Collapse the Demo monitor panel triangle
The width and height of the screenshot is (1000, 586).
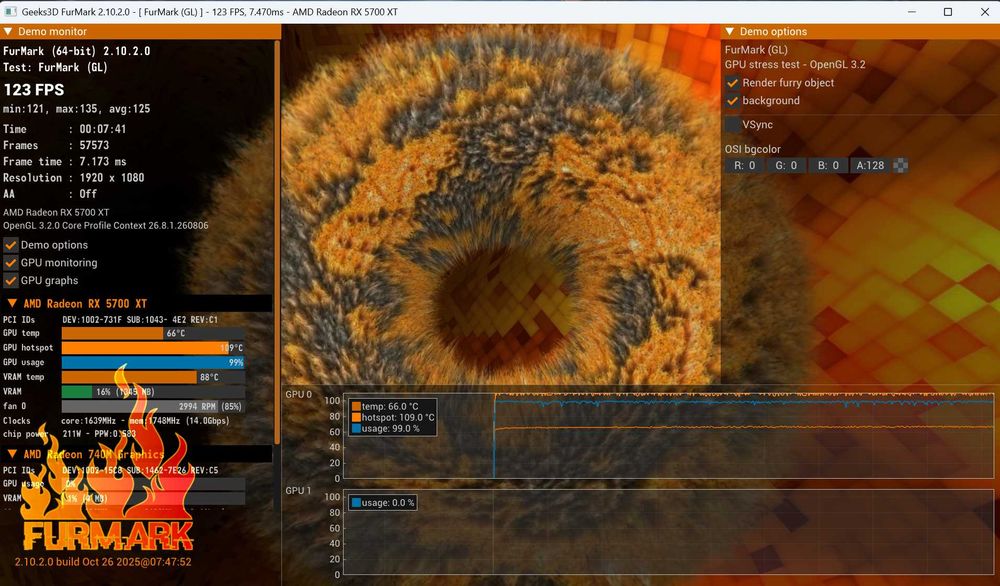point(8,31)
